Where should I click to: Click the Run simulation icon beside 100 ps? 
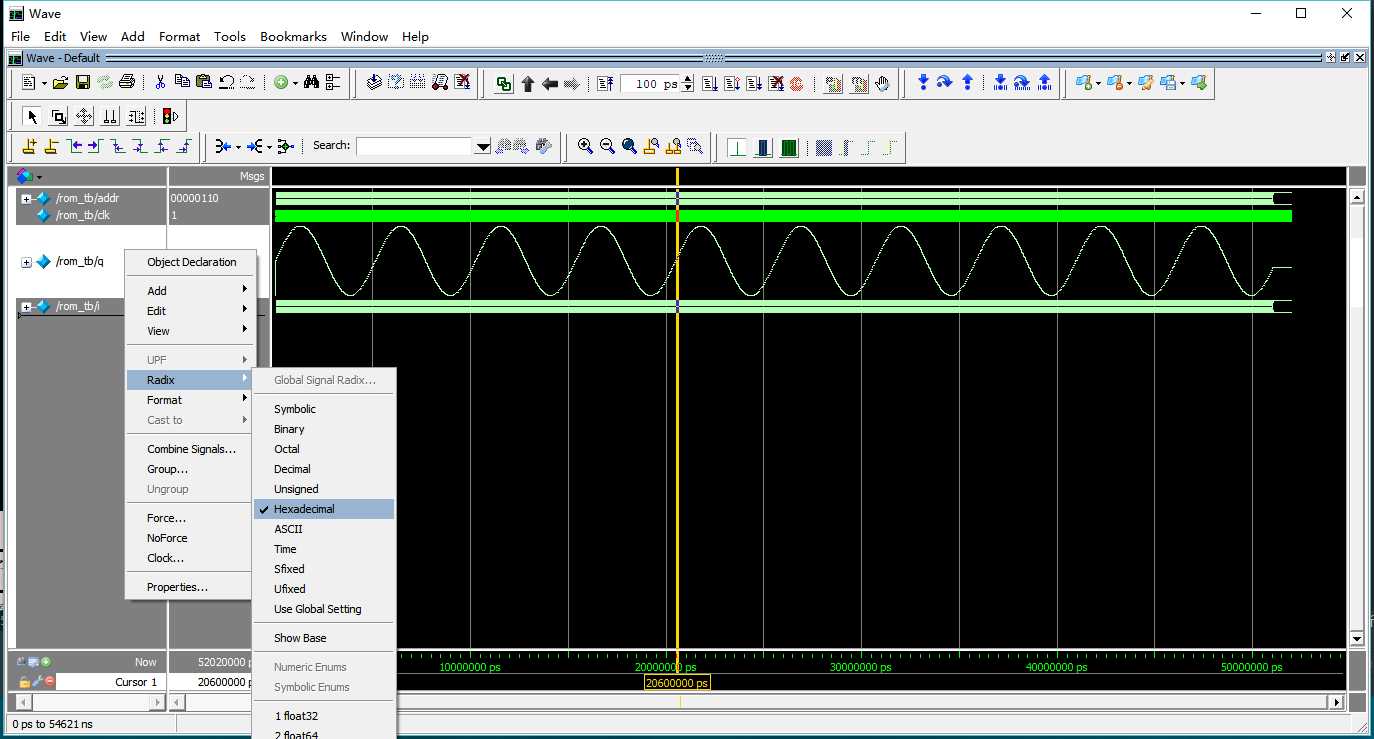point(709,84)
